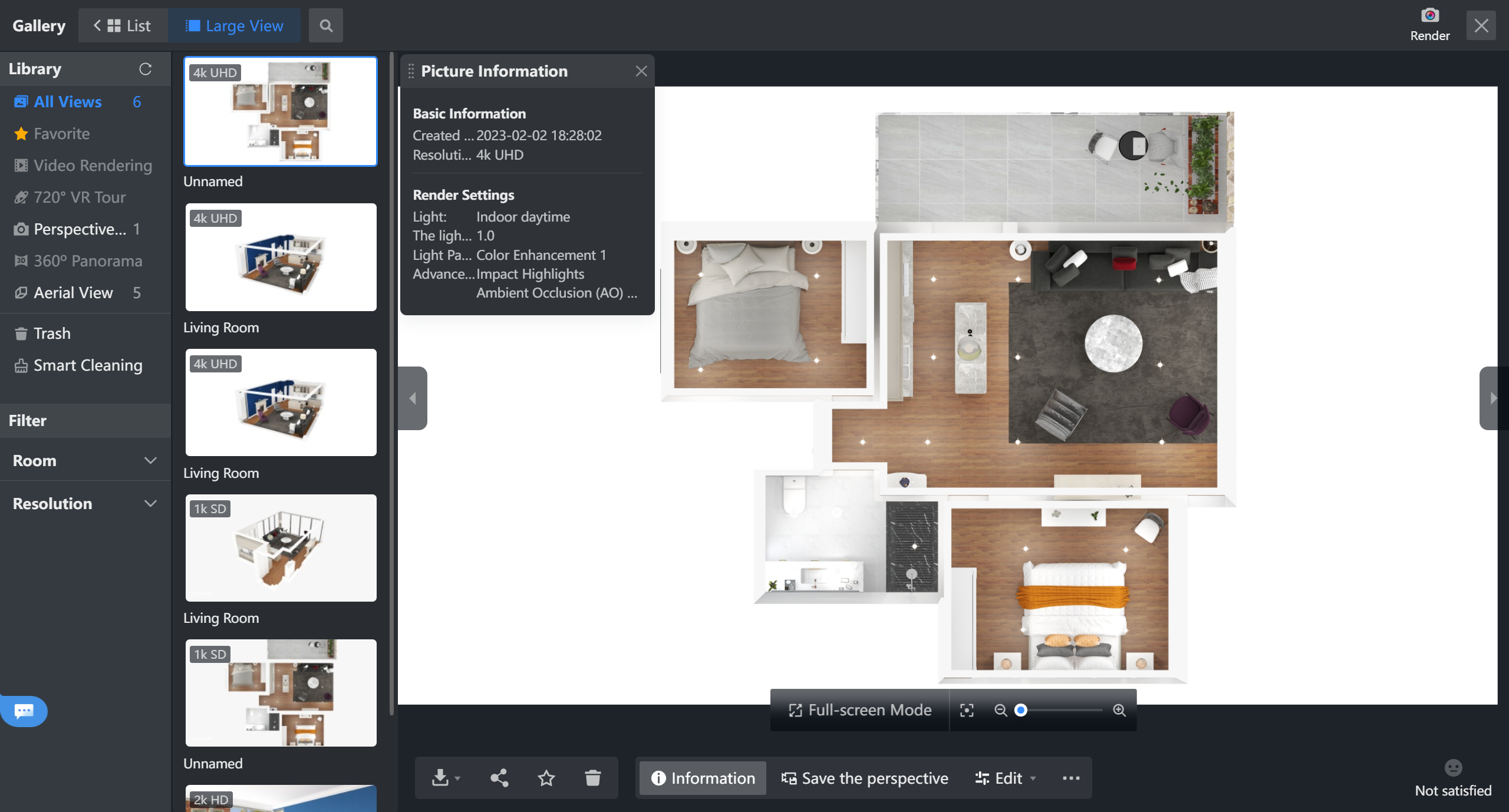The image size is (1509, 812).
Task: Zoom out with magnifier minus icon
Action: (x=1000, y=710)
